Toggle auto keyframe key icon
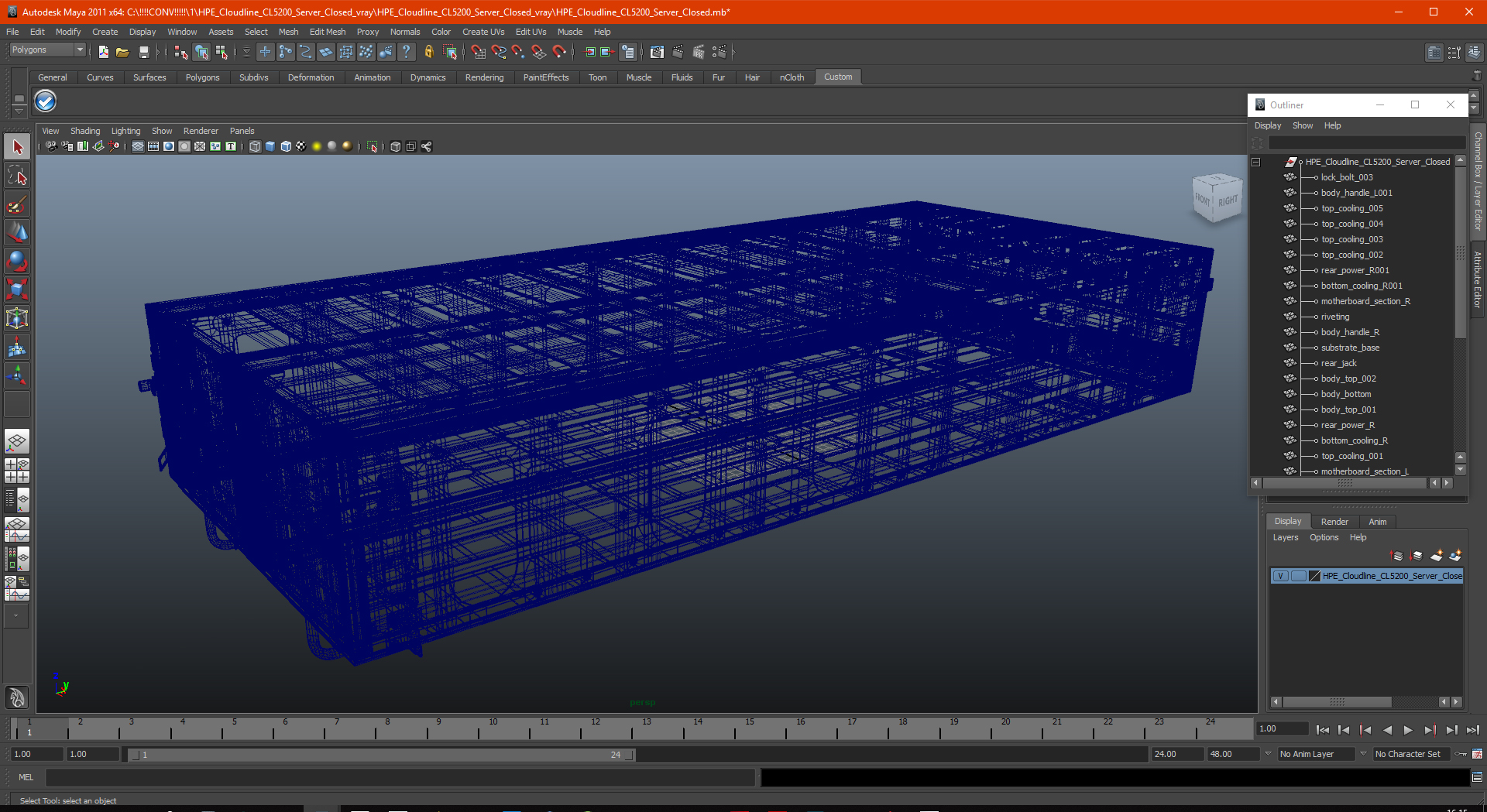Image resolution: width=1487 pixels, height=812 pixels. point(1461,754)
